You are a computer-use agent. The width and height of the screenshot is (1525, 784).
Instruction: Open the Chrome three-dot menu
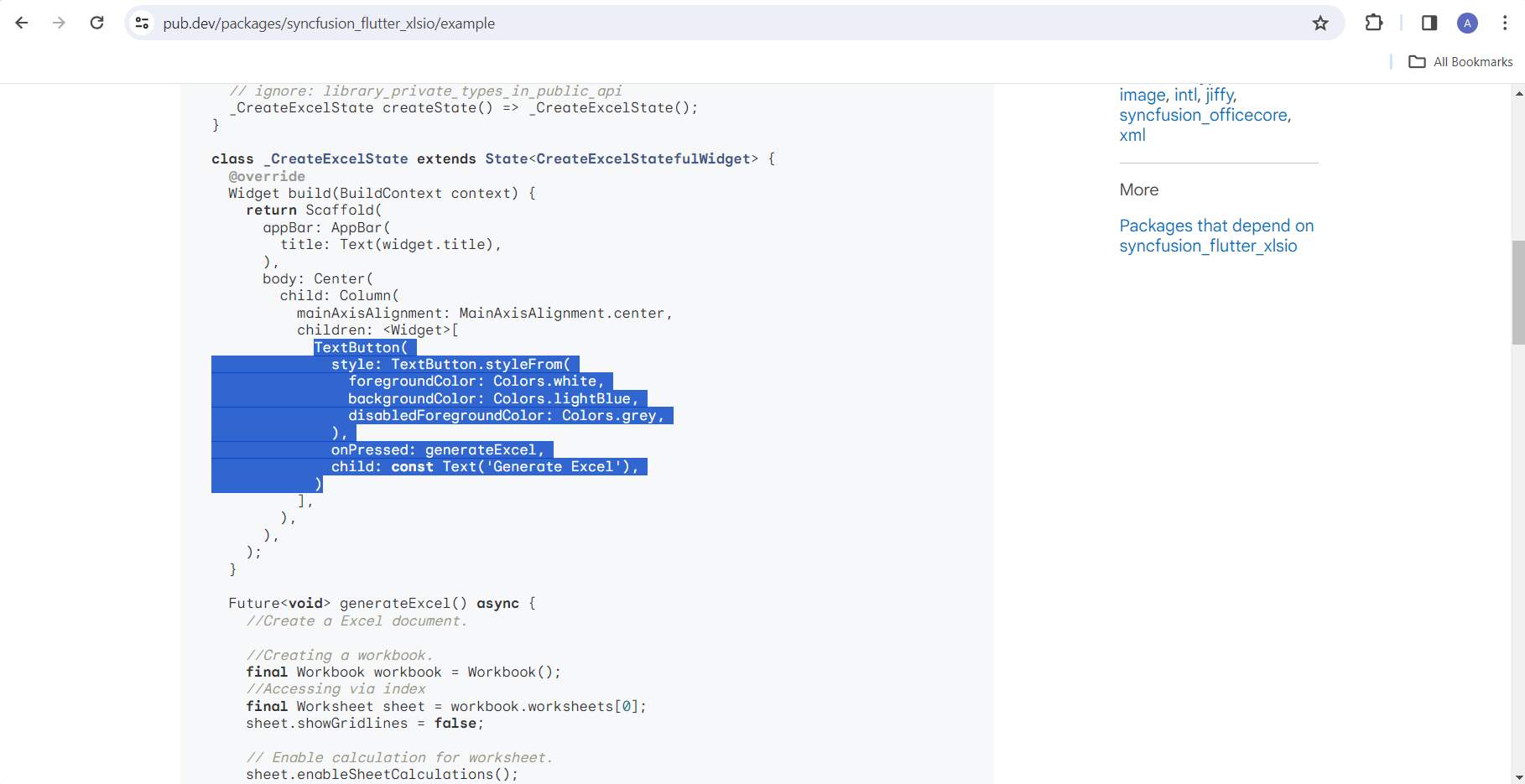[x=1505, y=23]
